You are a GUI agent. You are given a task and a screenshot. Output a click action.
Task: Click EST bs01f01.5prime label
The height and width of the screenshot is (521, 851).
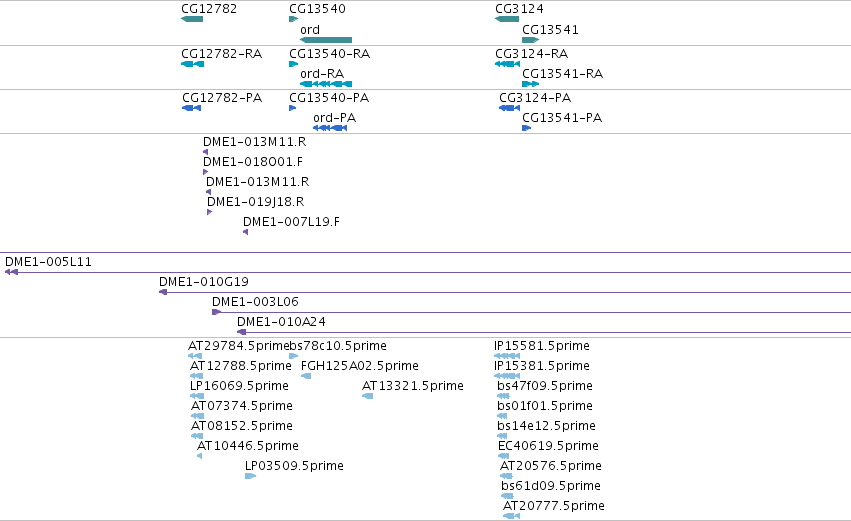point(545,406)
